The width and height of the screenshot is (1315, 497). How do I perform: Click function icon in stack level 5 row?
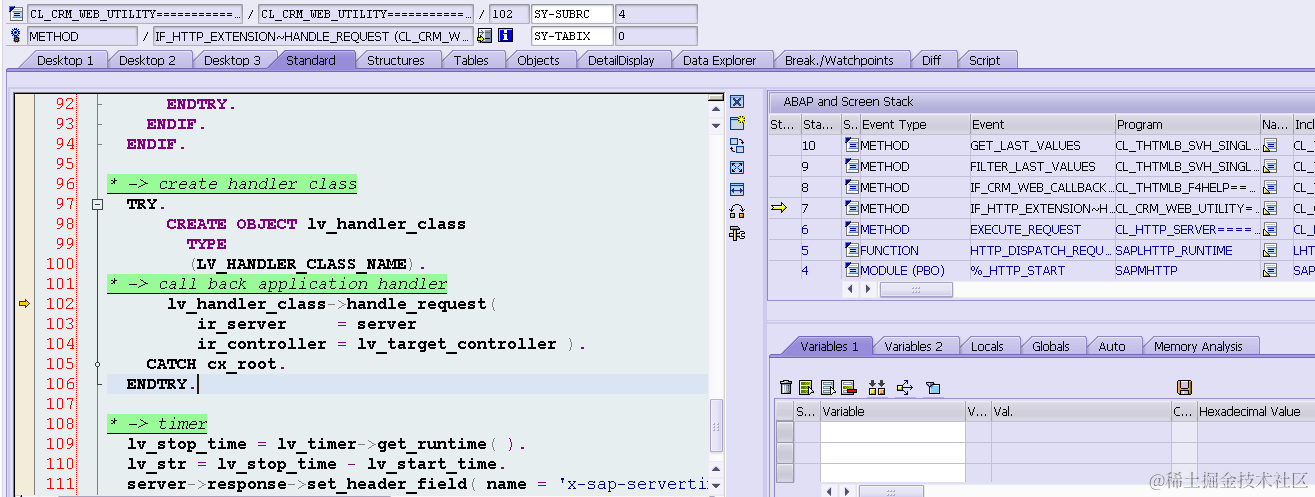point(852,250)
